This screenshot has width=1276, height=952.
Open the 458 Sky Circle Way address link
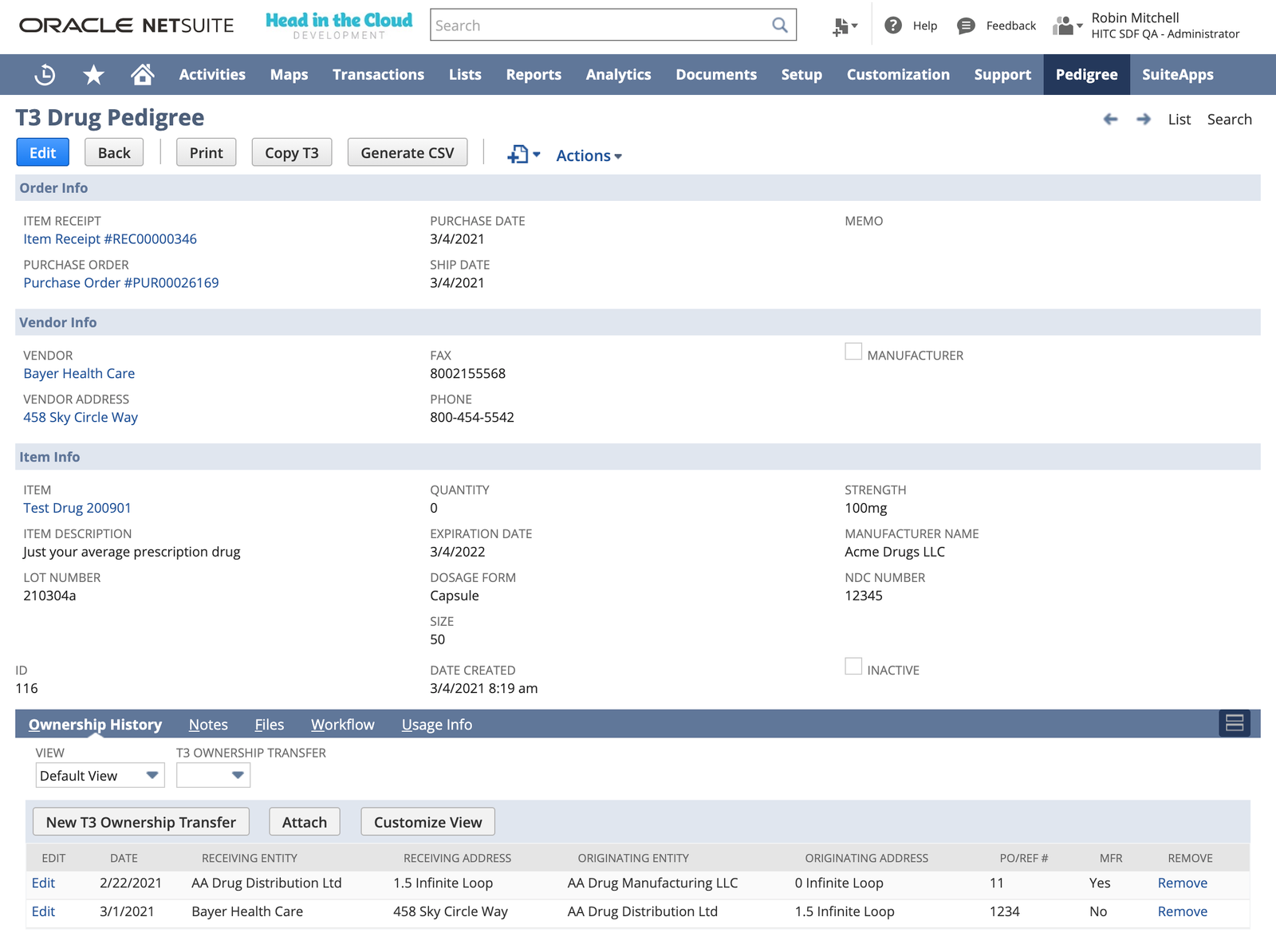[x=81, y=418]
